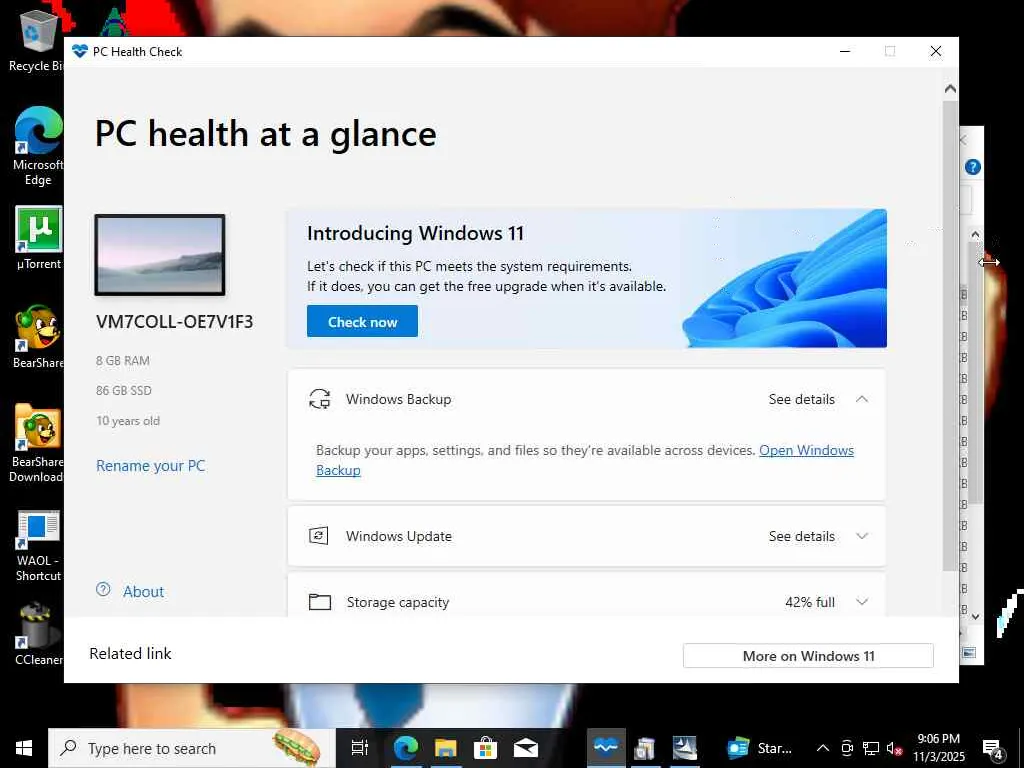Open Microsoft Store from the taskbar
The width and height of the screenshot is (1024, 768).
click(x=485, y=748)
